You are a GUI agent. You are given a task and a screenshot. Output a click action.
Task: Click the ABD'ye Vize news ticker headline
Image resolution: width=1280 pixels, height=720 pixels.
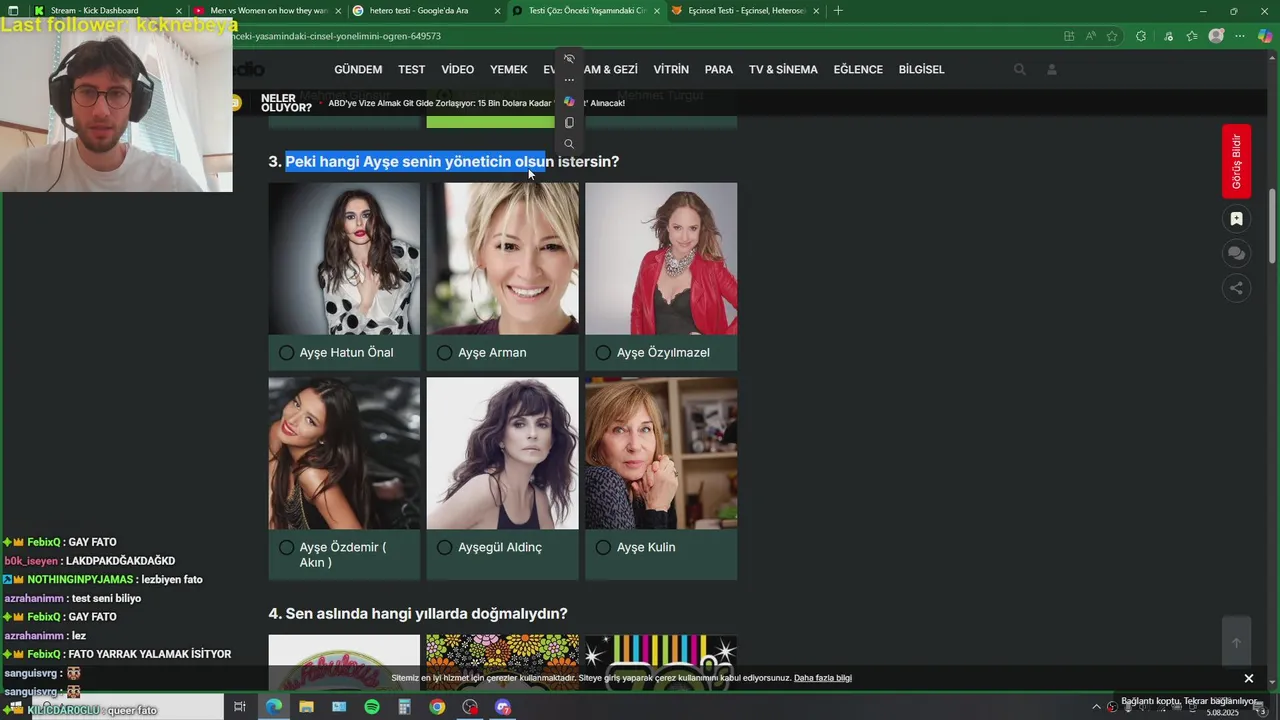tap(476, 103)
